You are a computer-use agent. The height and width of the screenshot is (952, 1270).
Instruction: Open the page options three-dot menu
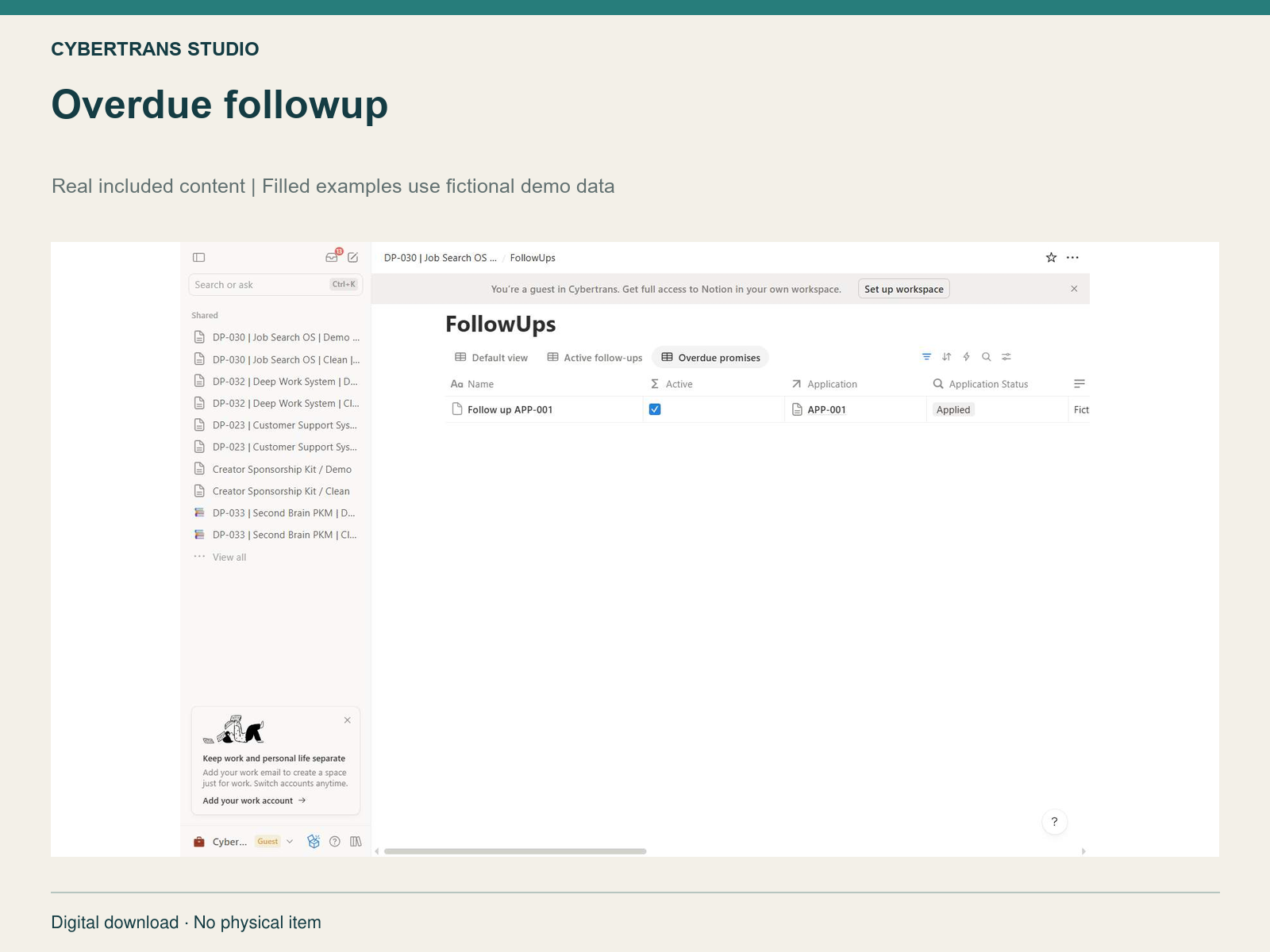pos(1072,257)
